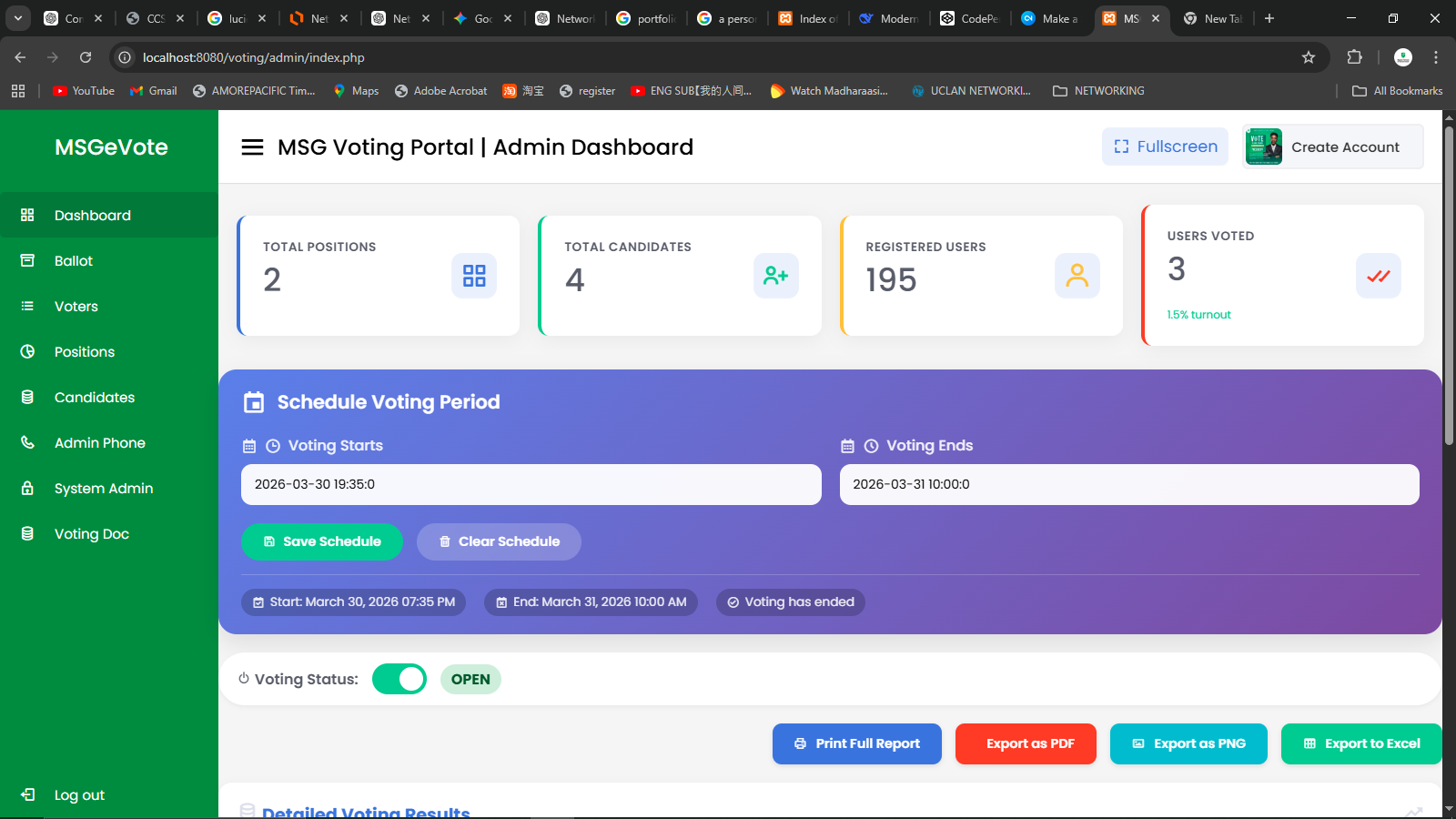
Task: Open the Chrome profile avatar
Action: (1403, 57)
